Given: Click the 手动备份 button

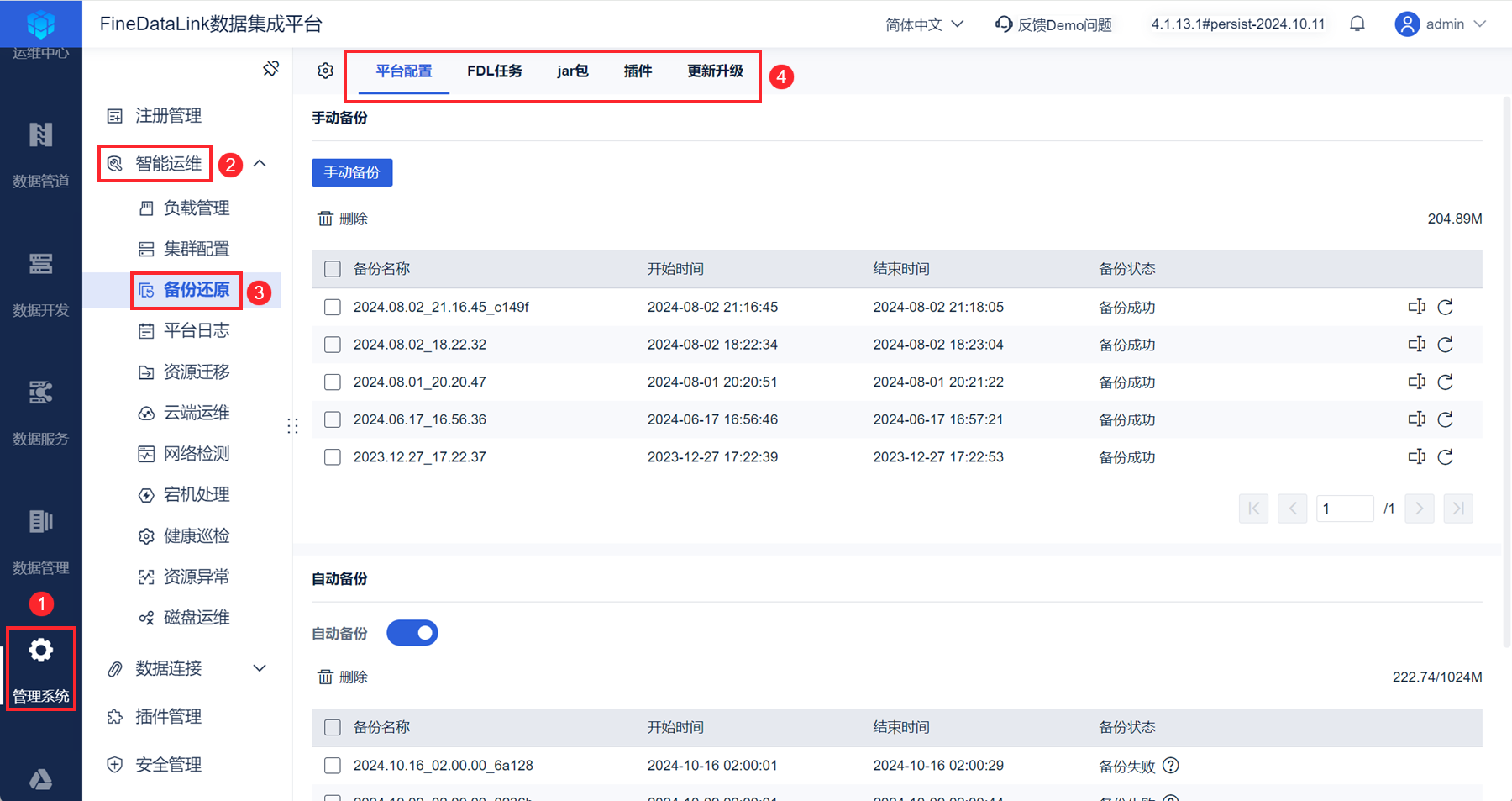Looking at the screenshot, I should (x=352, y=172).
